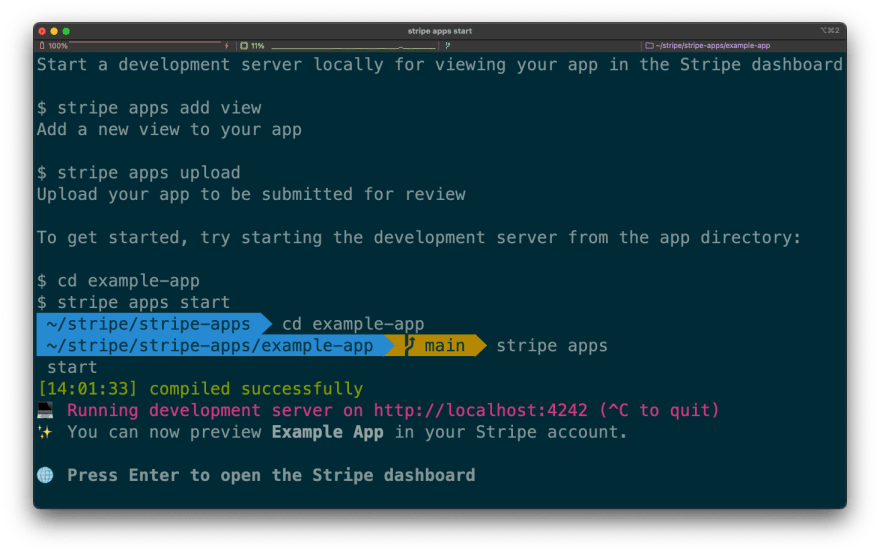Click the text $ stripe apps add view
Viewport: 880px width, 553px height.
coord(149,108)
